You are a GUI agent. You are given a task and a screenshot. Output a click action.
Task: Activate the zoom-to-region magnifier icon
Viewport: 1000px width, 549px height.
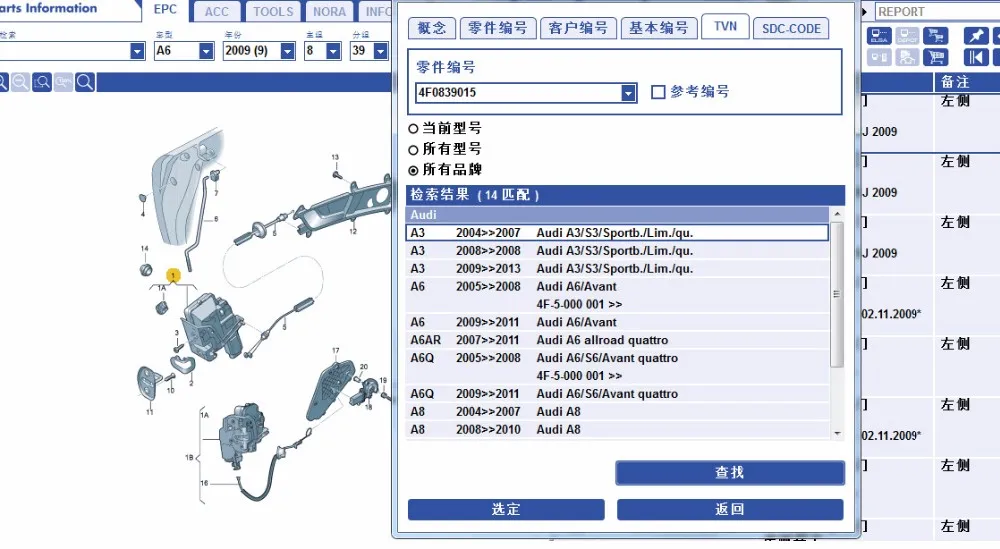(42, 82)
